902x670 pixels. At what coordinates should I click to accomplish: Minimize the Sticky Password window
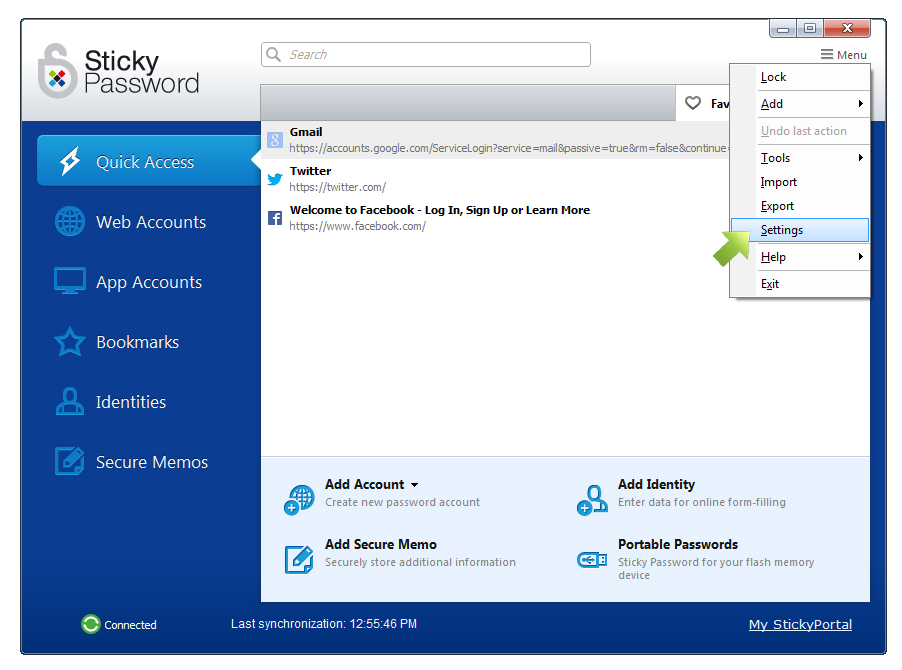click(x=783, y=28)
